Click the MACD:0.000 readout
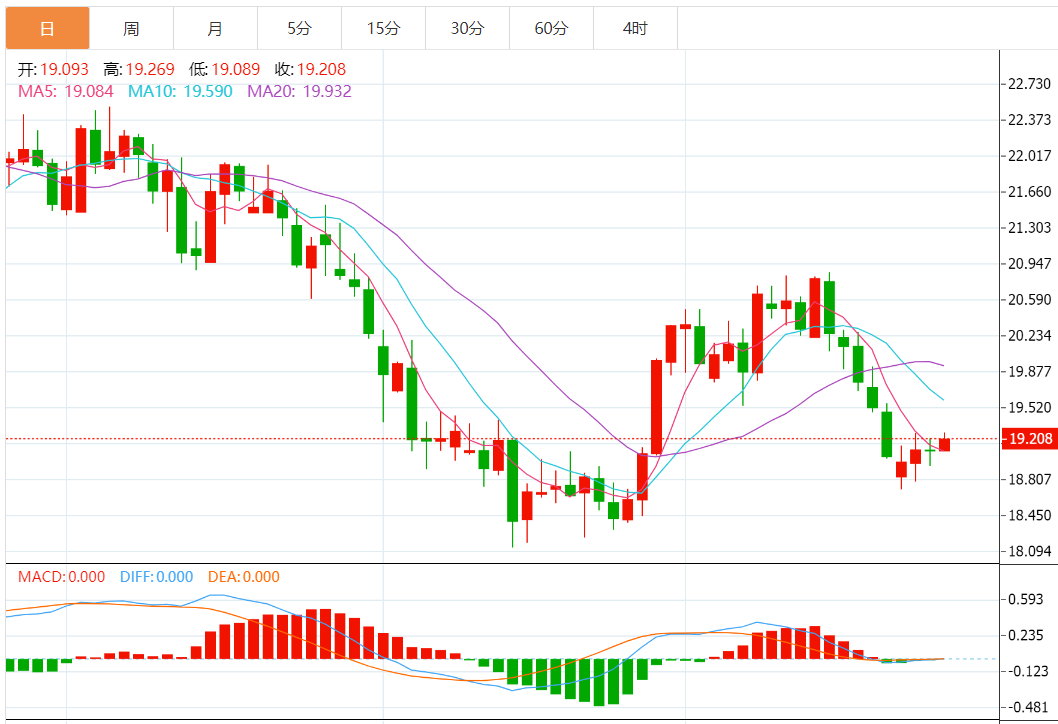The height and width of the screenshot is (724, 1058). 61,577
